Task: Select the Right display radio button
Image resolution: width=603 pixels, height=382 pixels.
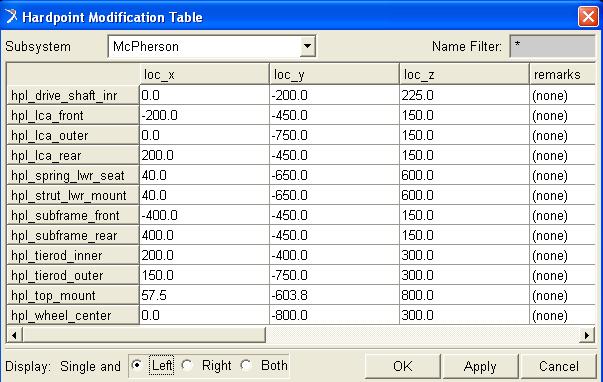Action: point(187,365)
